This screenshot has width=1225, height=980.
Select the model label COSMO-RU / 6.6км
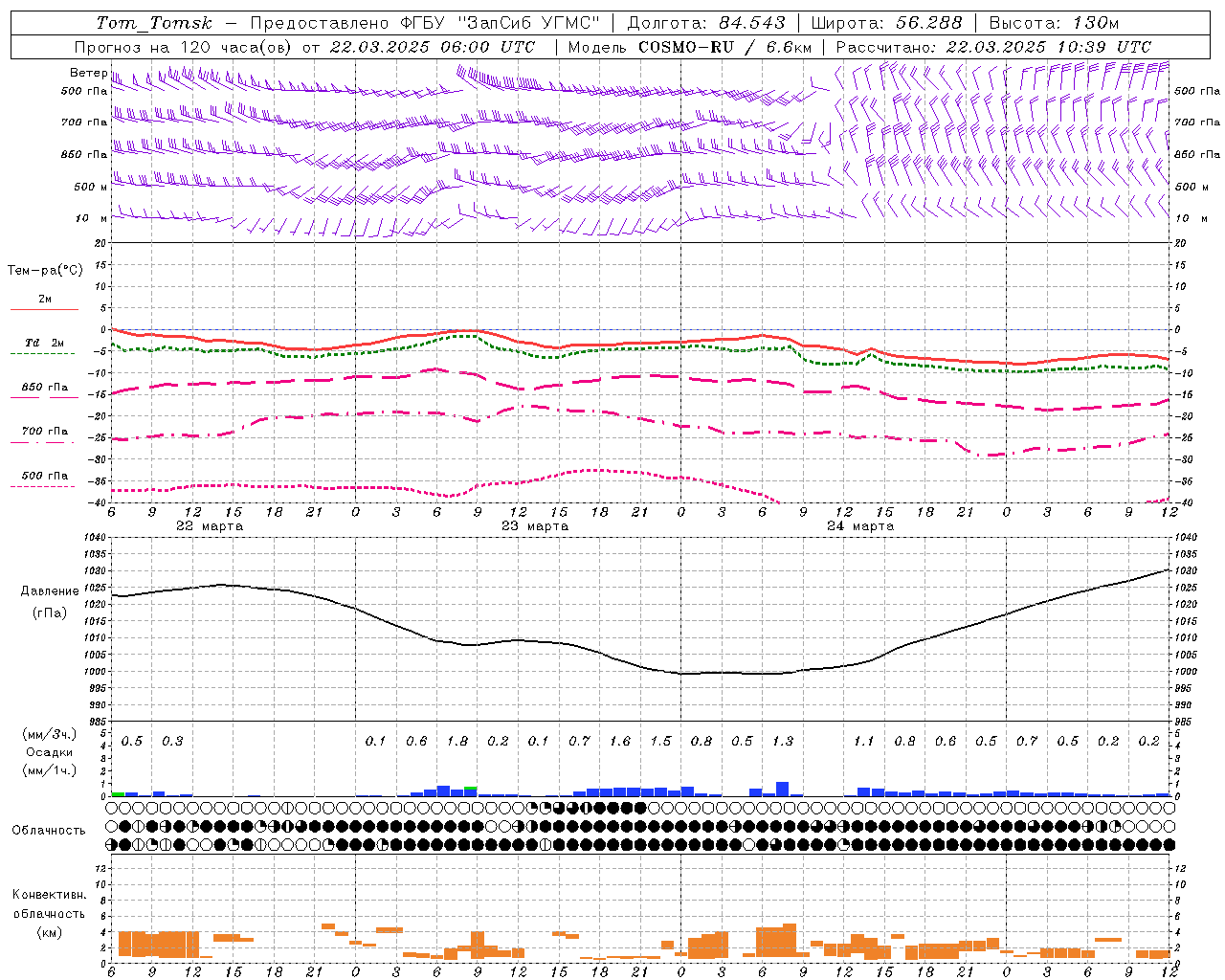(725, 47)
